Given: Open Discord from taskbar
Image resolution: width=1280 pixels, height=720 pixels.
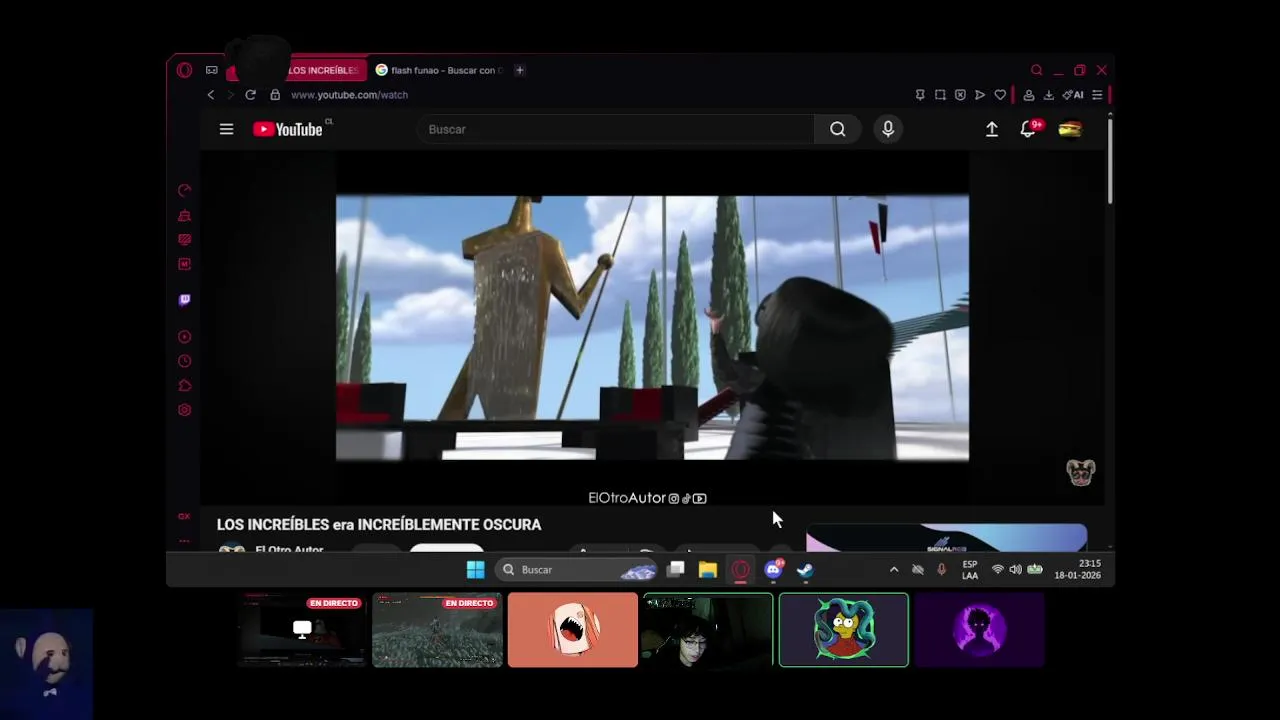Looking at the screenshot, I should (773, 569).
